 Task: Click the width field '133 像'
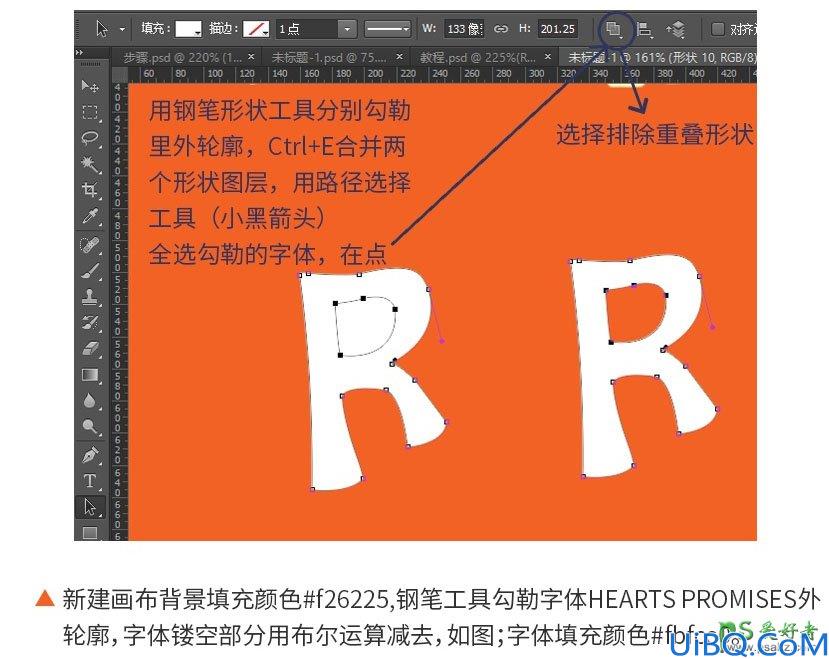point(464,29)
